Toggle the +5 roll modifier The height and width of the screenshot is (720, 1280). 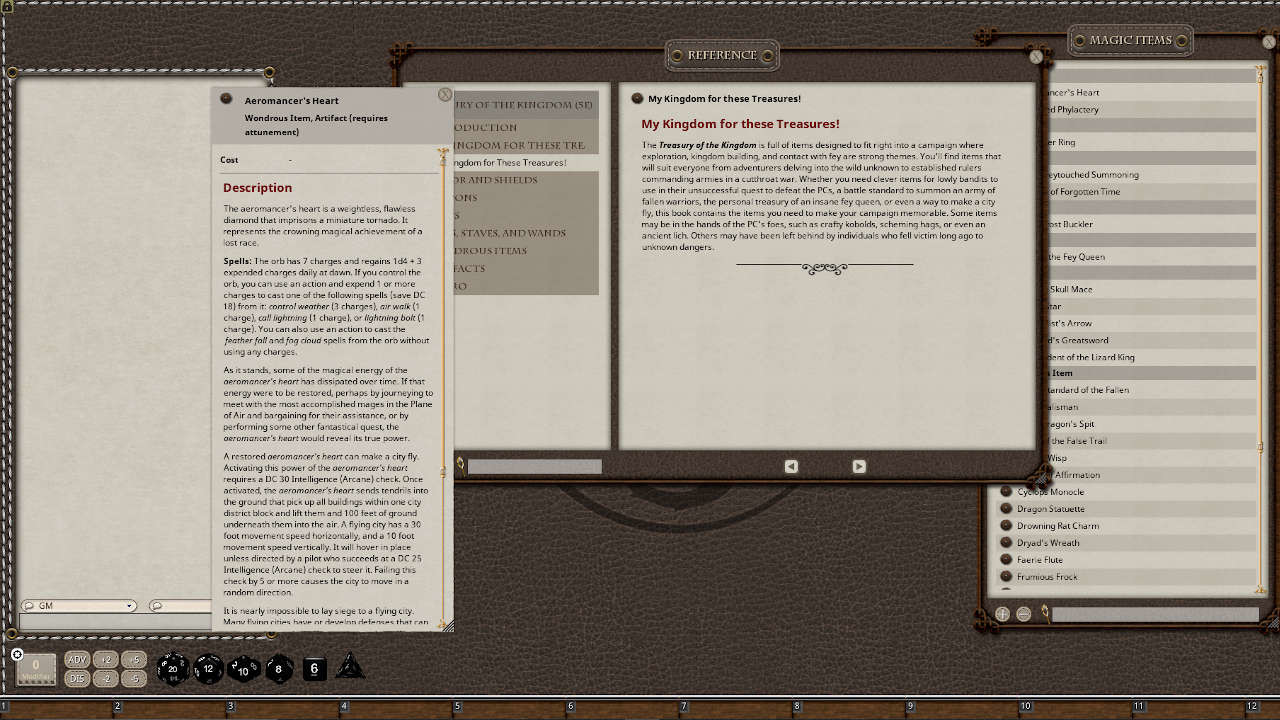(x=133, y=659)
